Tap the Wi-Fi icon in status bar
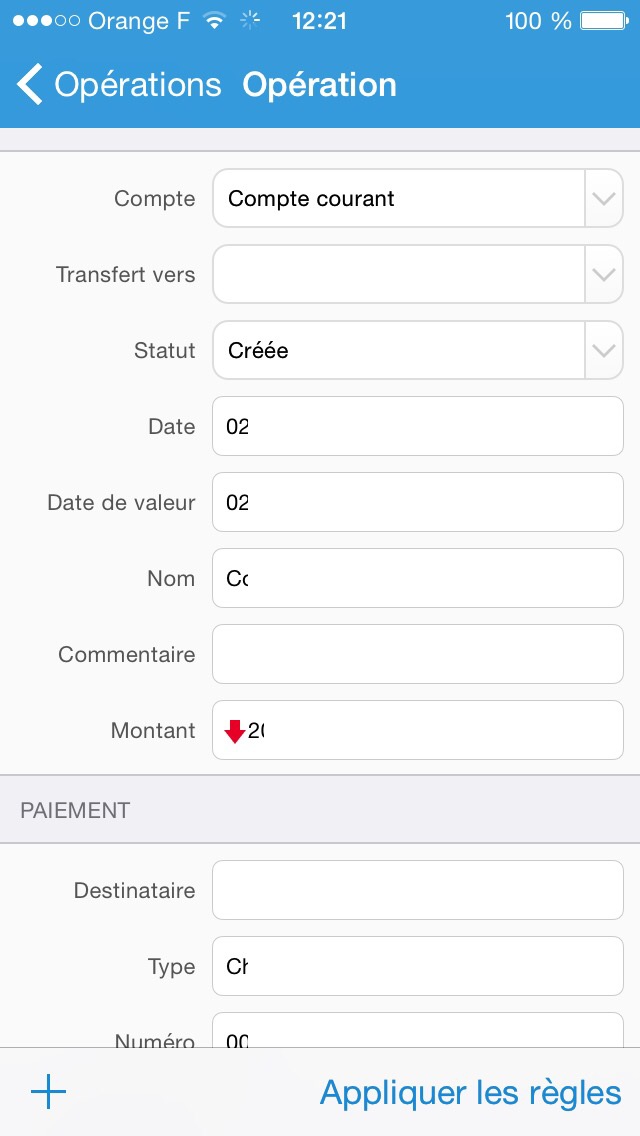Viewport: 640px width, 1136px height. [213, 21]
